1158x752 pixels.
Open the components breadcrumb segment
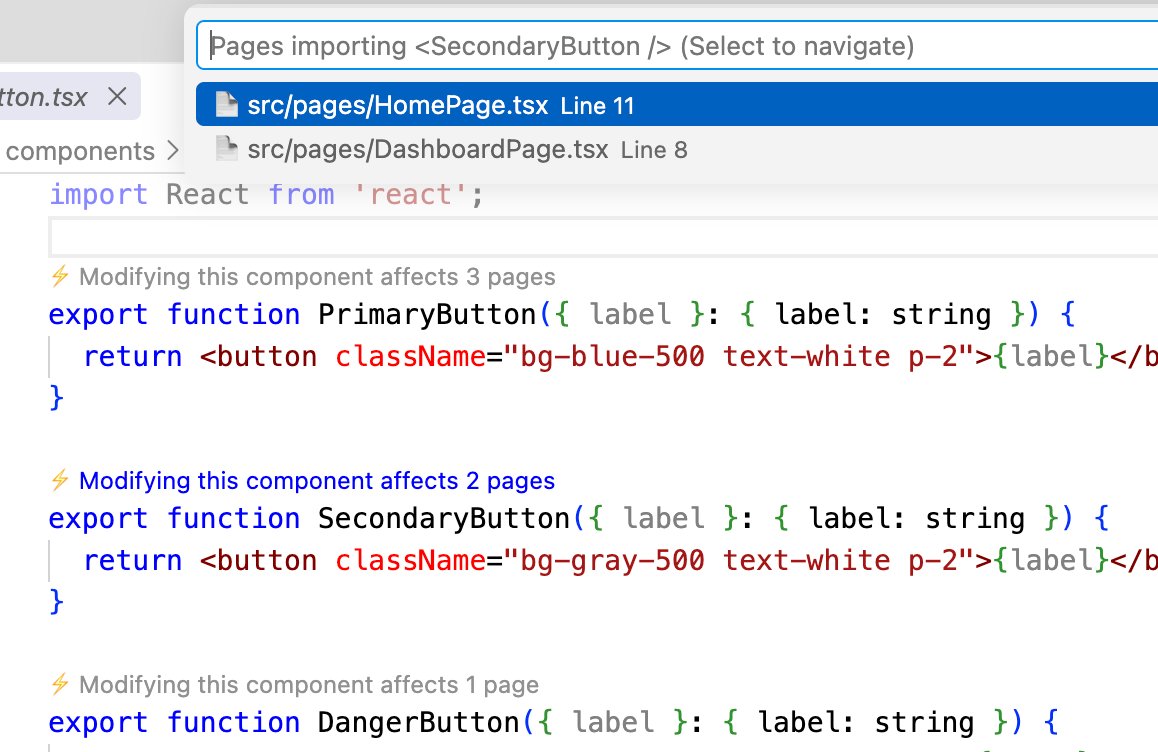pyautogui.click(x=80, y=151)
